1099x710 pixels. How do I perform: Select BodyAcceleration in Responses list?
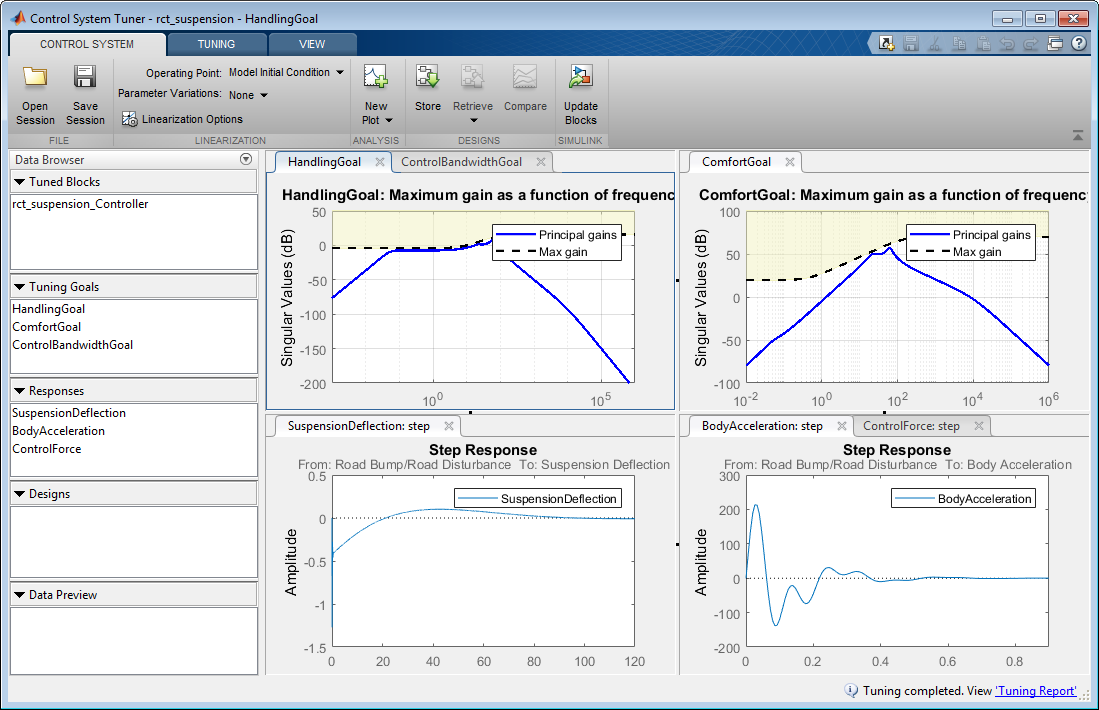pyautogui.click(x=58, y=431)
